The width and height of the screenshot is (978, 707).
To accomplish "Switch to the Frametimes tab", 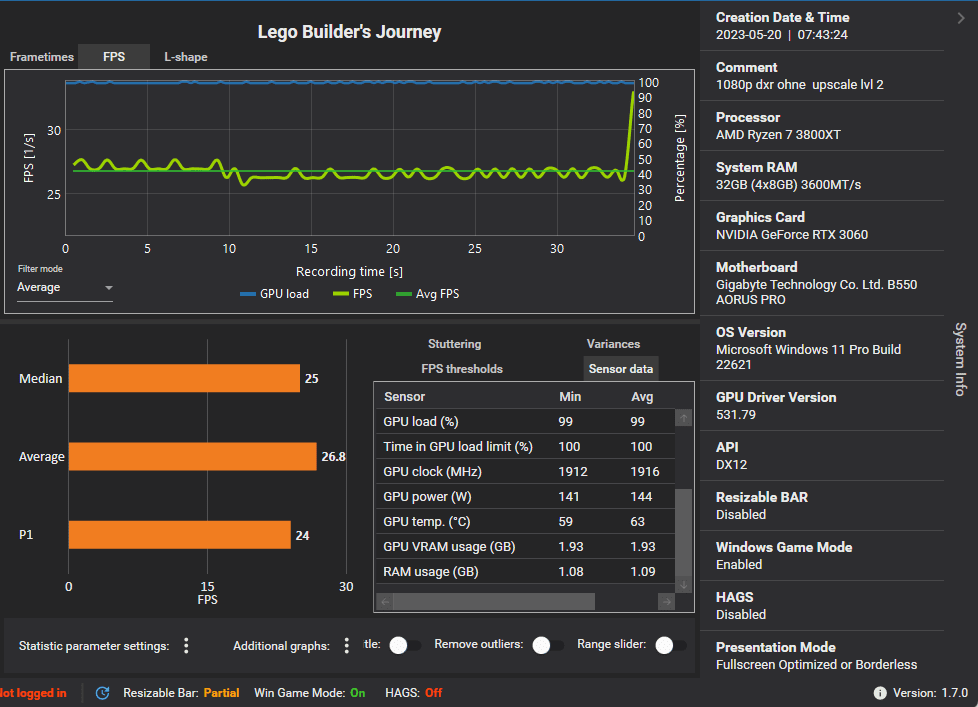I will pyautogui.click(x=42, y=57).
